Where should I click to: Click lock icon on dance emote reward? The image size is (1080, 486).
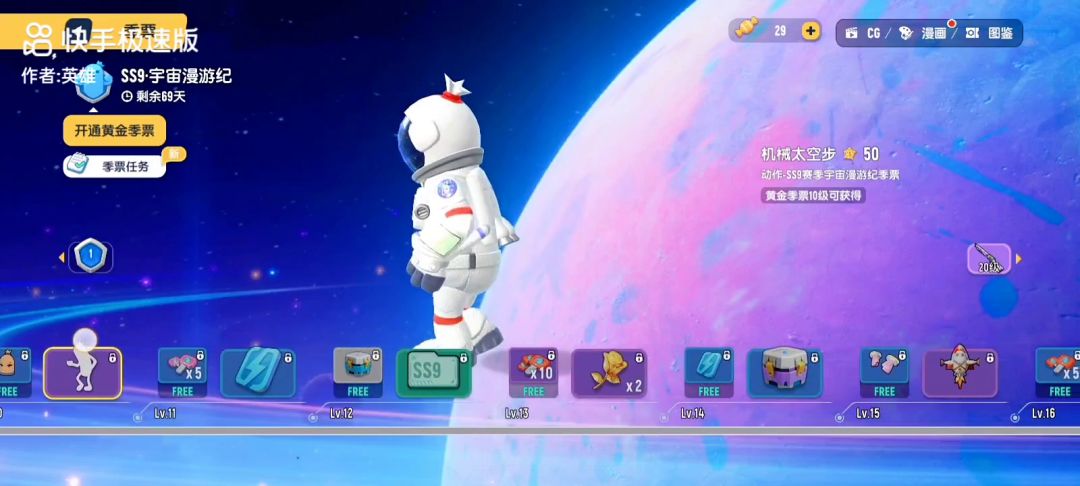112,357
